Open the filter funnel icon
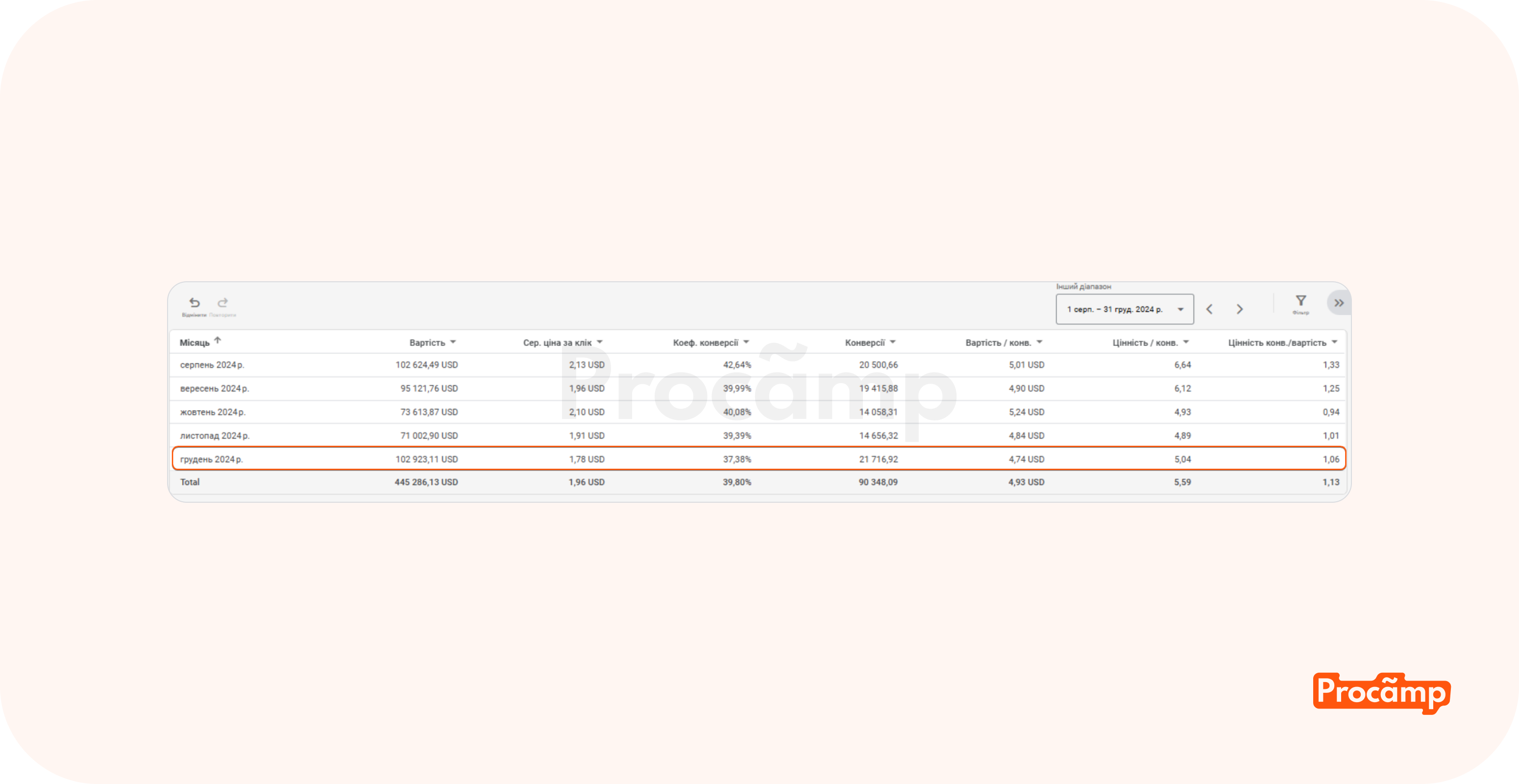This screenshot has width=1519, height=784. pos(1300,301)
